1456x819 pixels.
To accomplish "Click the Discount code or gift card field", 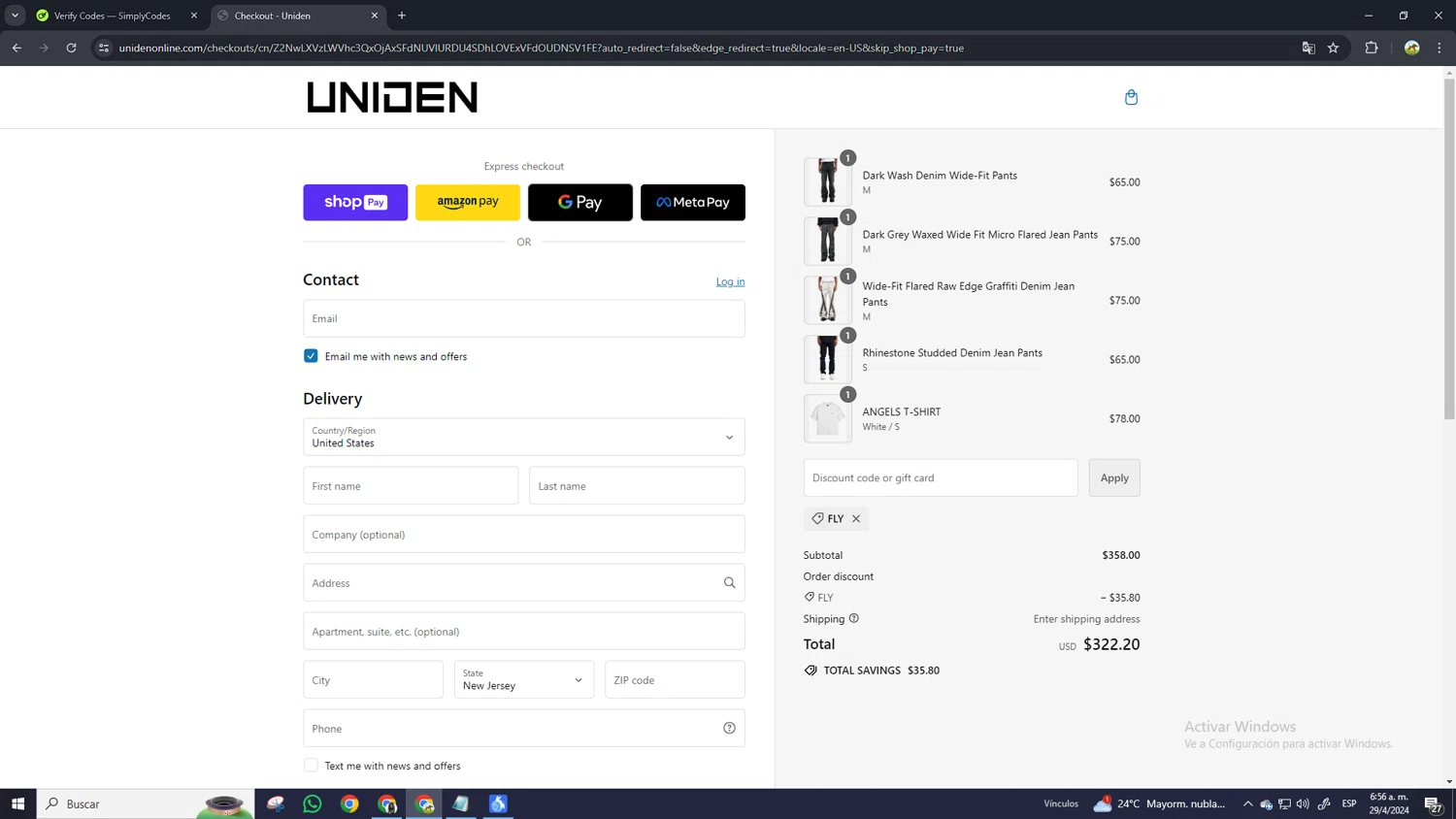I will point(941,478).
